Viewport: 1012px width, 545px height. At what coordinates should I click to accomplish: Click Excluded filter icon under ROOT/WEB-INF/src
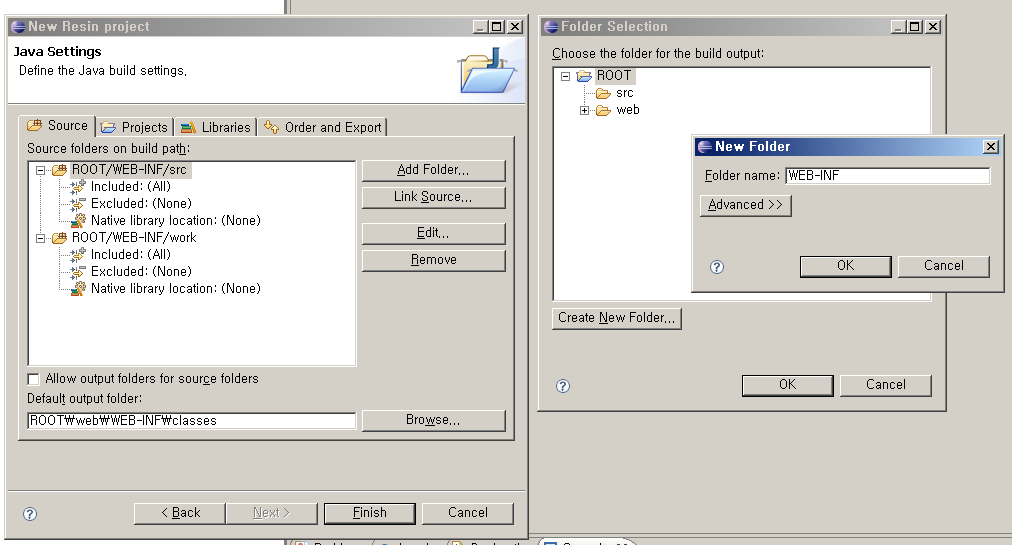coord(77,204)
